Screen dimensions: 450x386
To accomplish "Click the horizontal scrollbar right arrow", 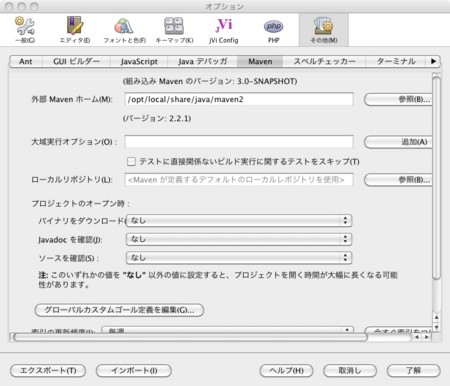I will point(426,337).
